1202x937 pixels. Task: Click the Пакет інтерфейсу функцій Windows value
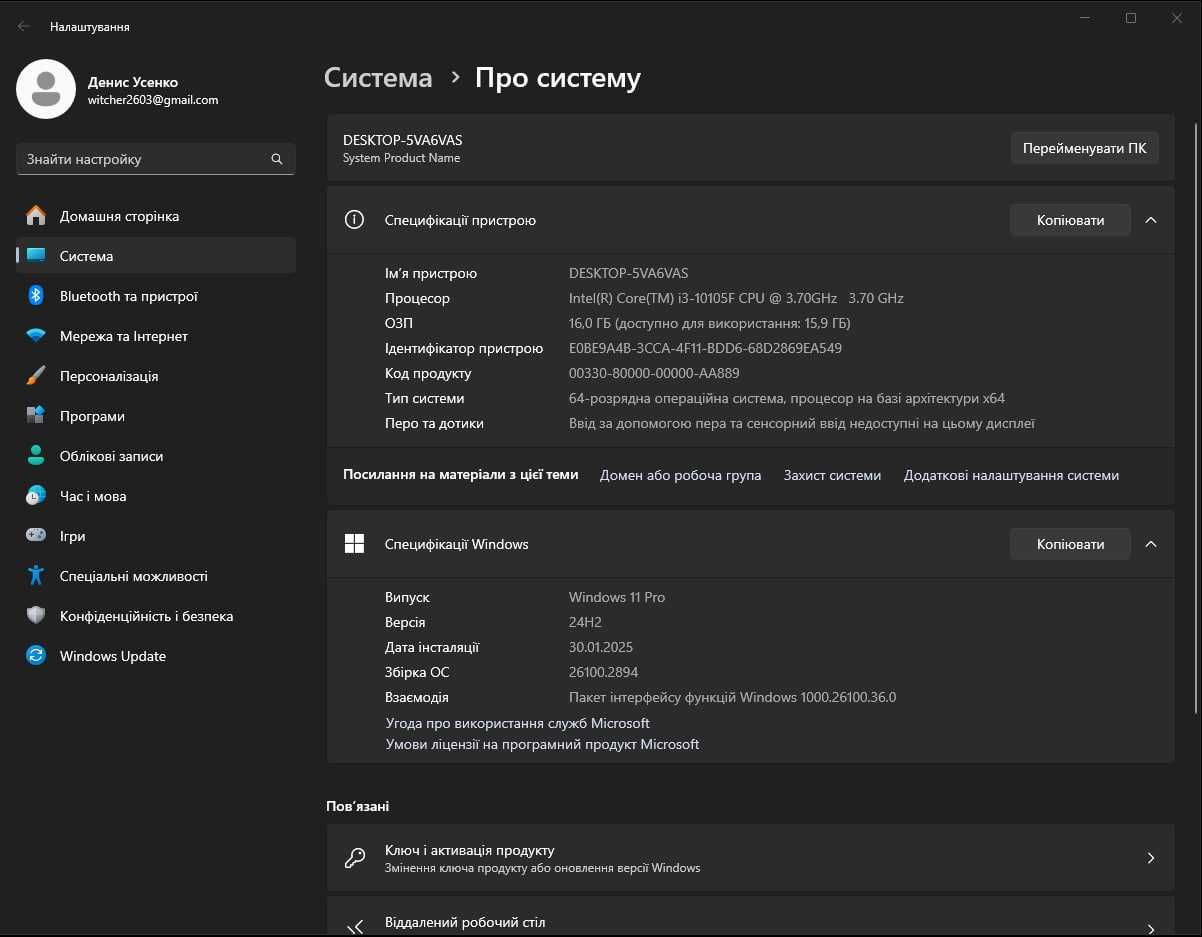point(733,697)
